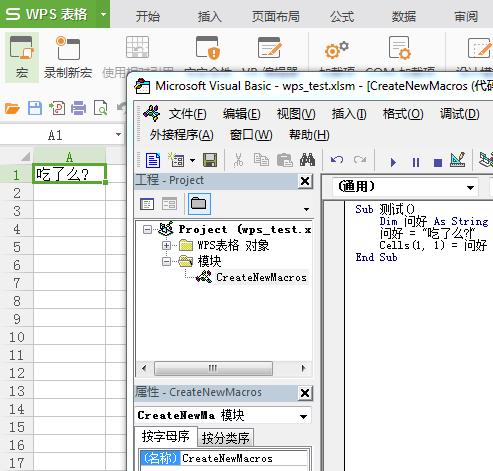Click the view object icon in Project panel
This screenshot has height=471, width=493.
[169, 204]
